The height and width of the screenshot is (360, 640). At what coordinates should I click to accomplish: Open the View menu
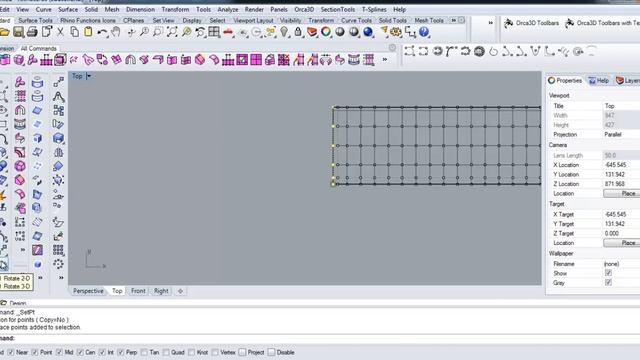pos(22,9)
